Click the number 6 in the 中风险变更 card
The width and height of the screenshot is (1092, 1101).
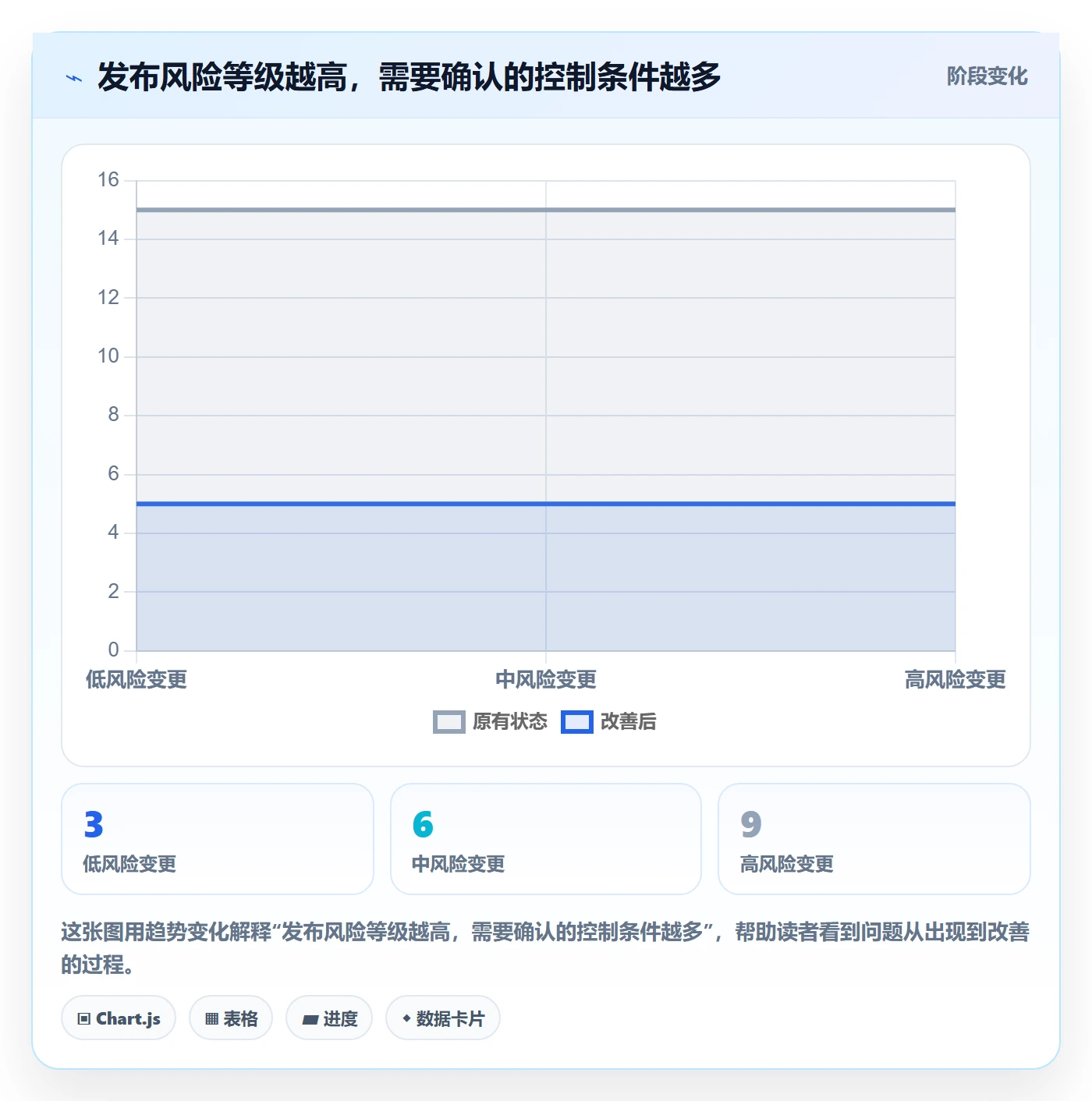423,825
